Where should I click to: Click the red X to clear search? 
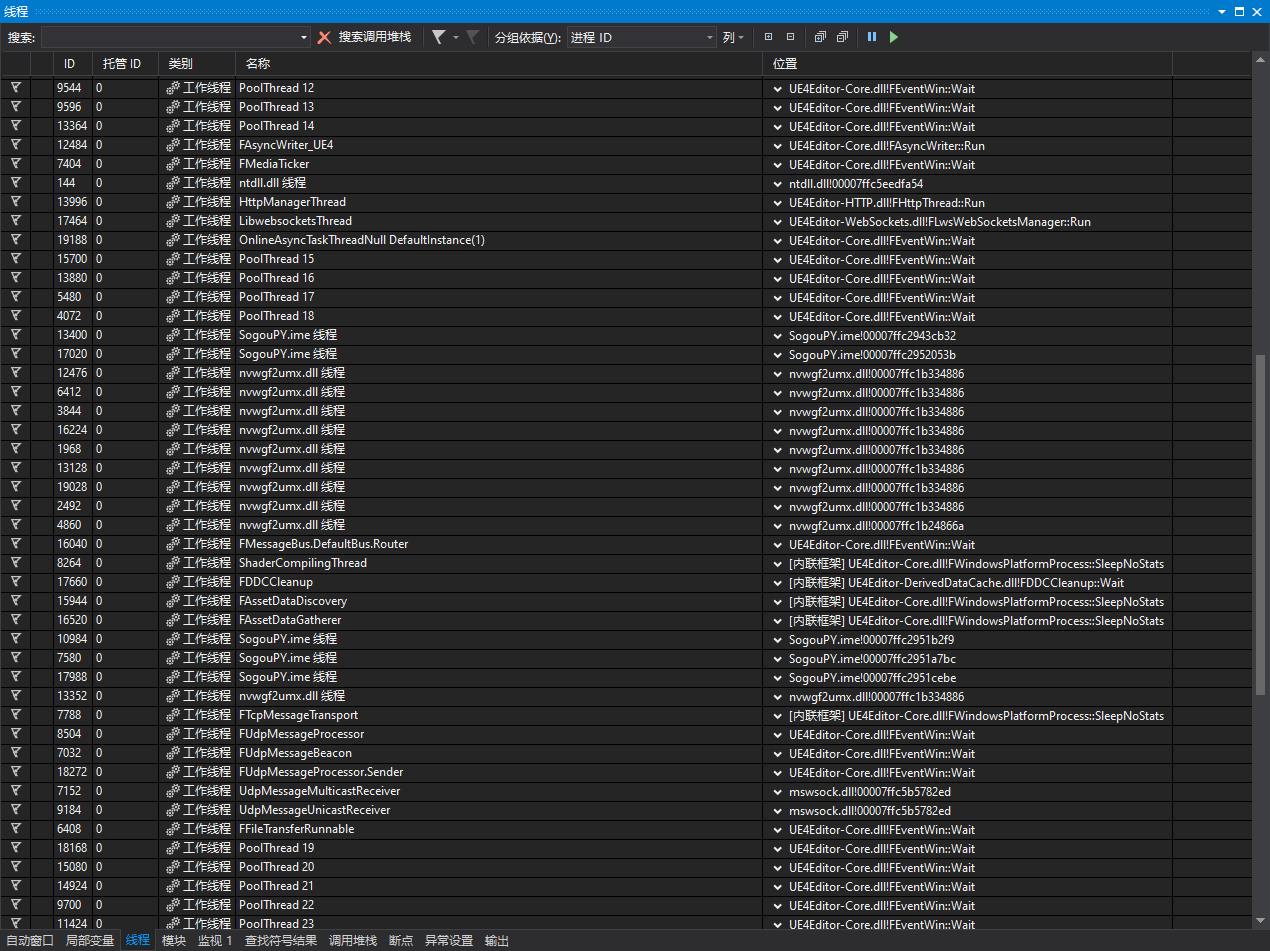coord(325,37)
